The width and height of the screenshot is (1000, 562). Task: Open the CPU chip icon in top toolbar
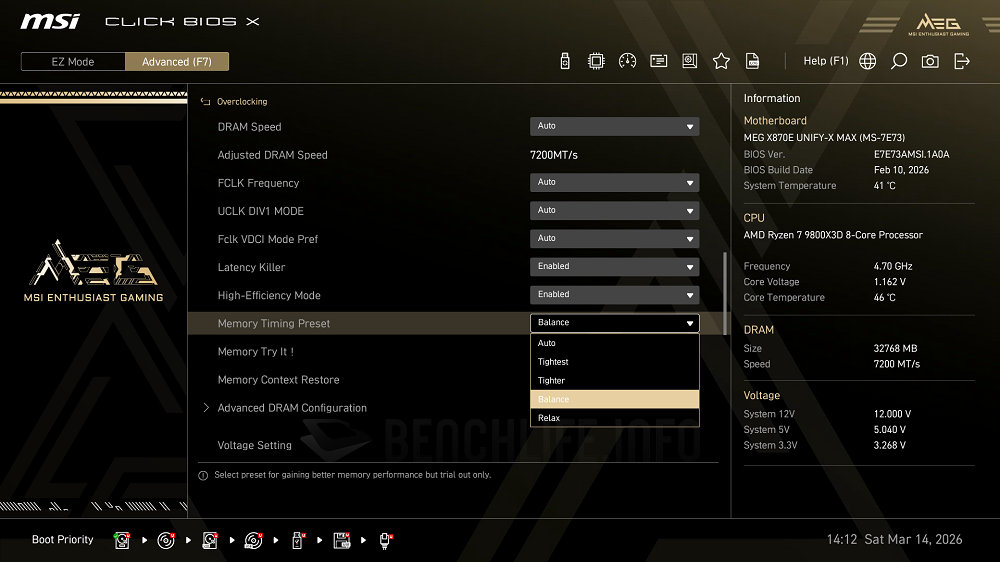[596, 61]
